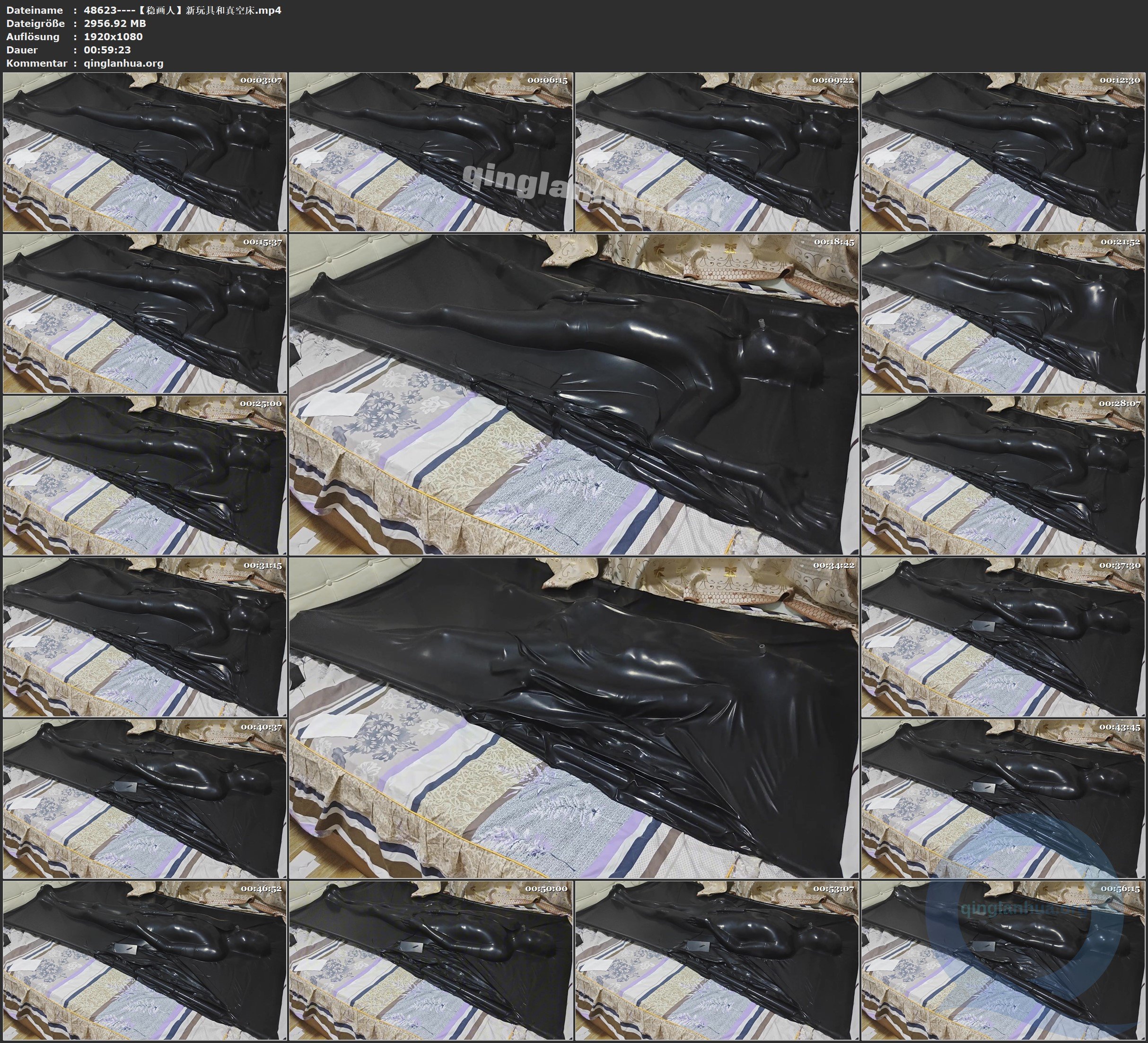Click the thumbnail timestamped 00:21:52

[1003, 313]
